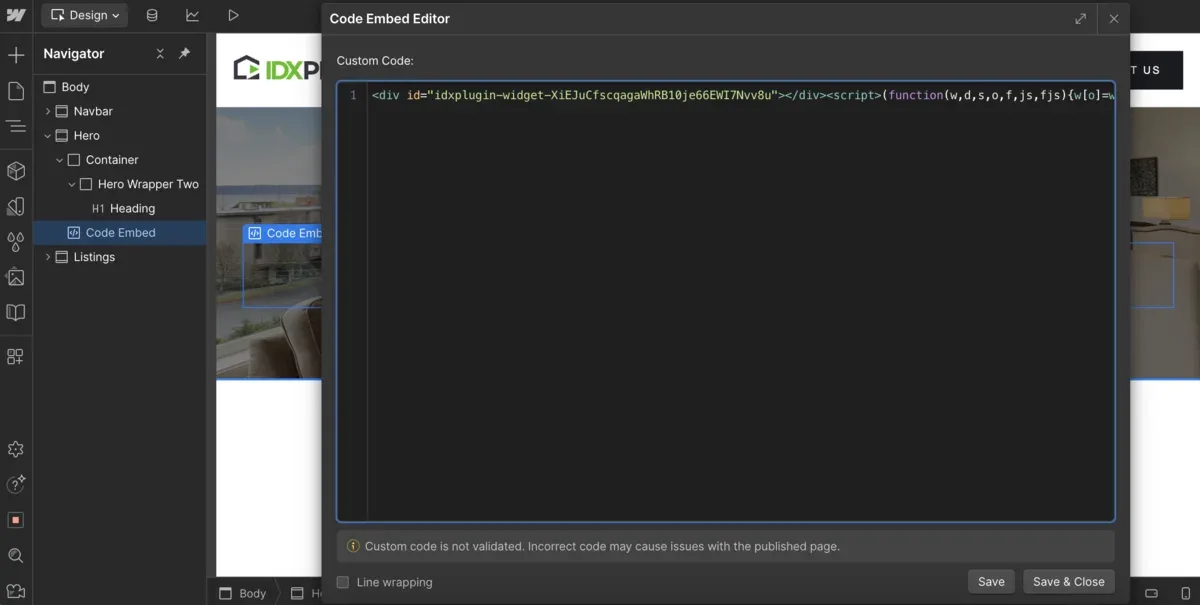
Task: Open the Pages panel icon
Action: (x=16, y=91)
